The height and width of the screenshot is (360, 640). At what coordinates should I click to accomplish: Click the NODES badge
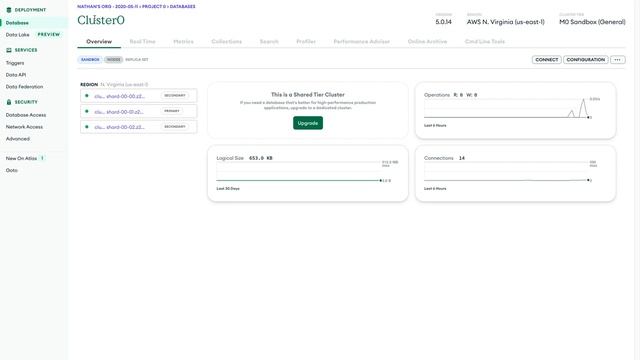click(x=113, y=60)
